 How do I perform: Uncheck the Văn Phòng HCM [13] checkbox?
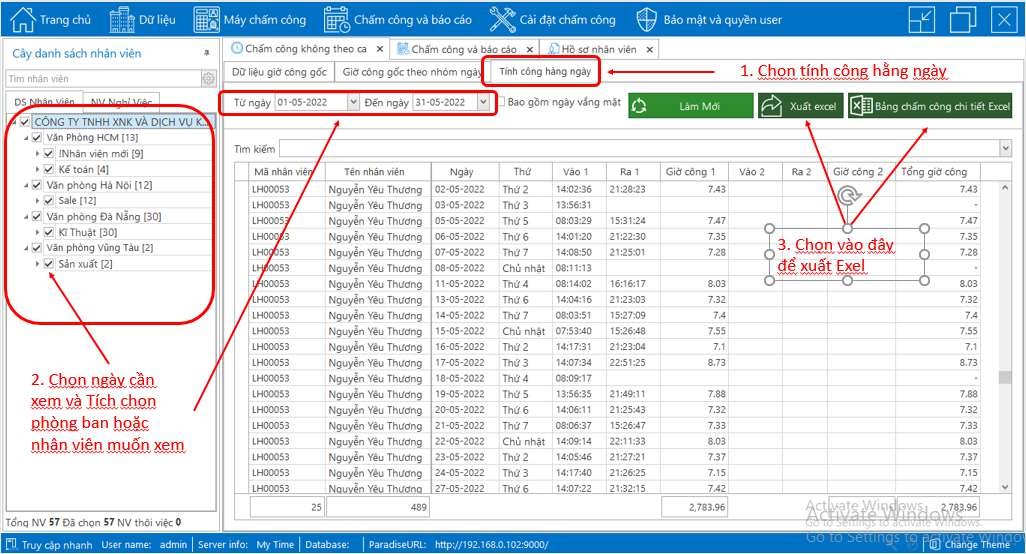coord(37,138)
